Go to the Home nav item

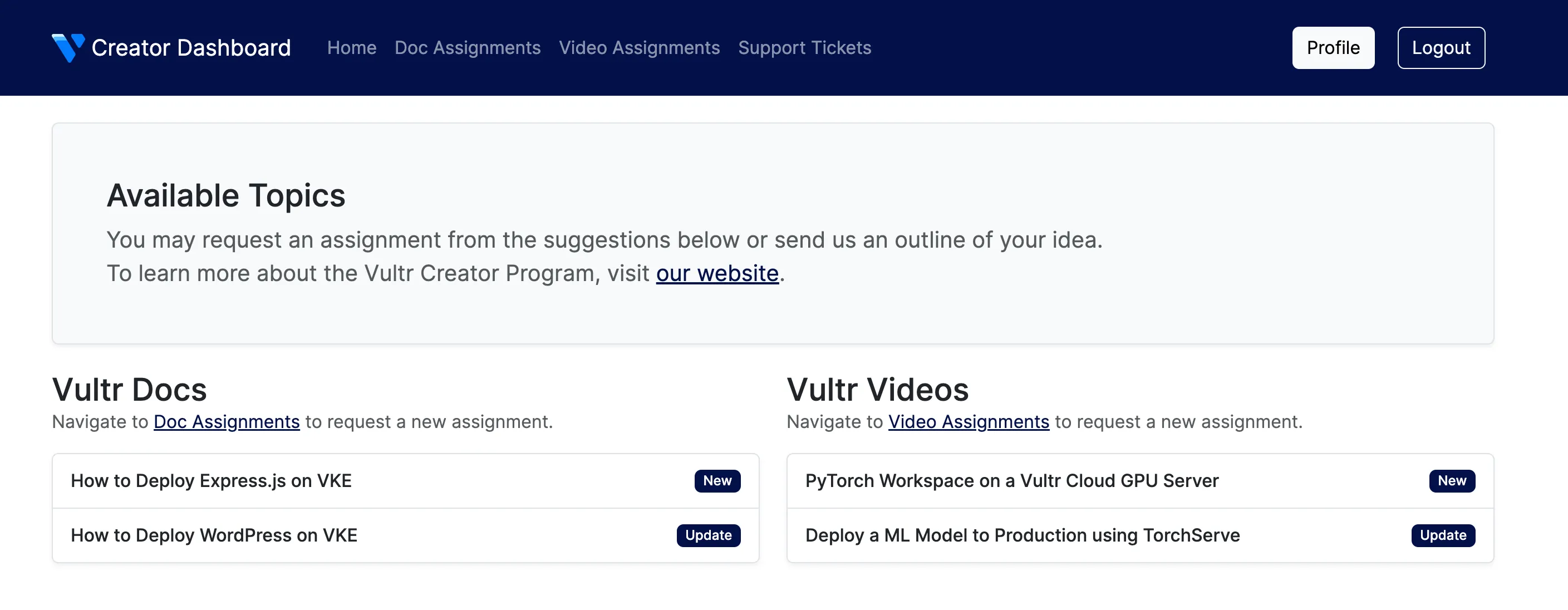coord(352,47)
